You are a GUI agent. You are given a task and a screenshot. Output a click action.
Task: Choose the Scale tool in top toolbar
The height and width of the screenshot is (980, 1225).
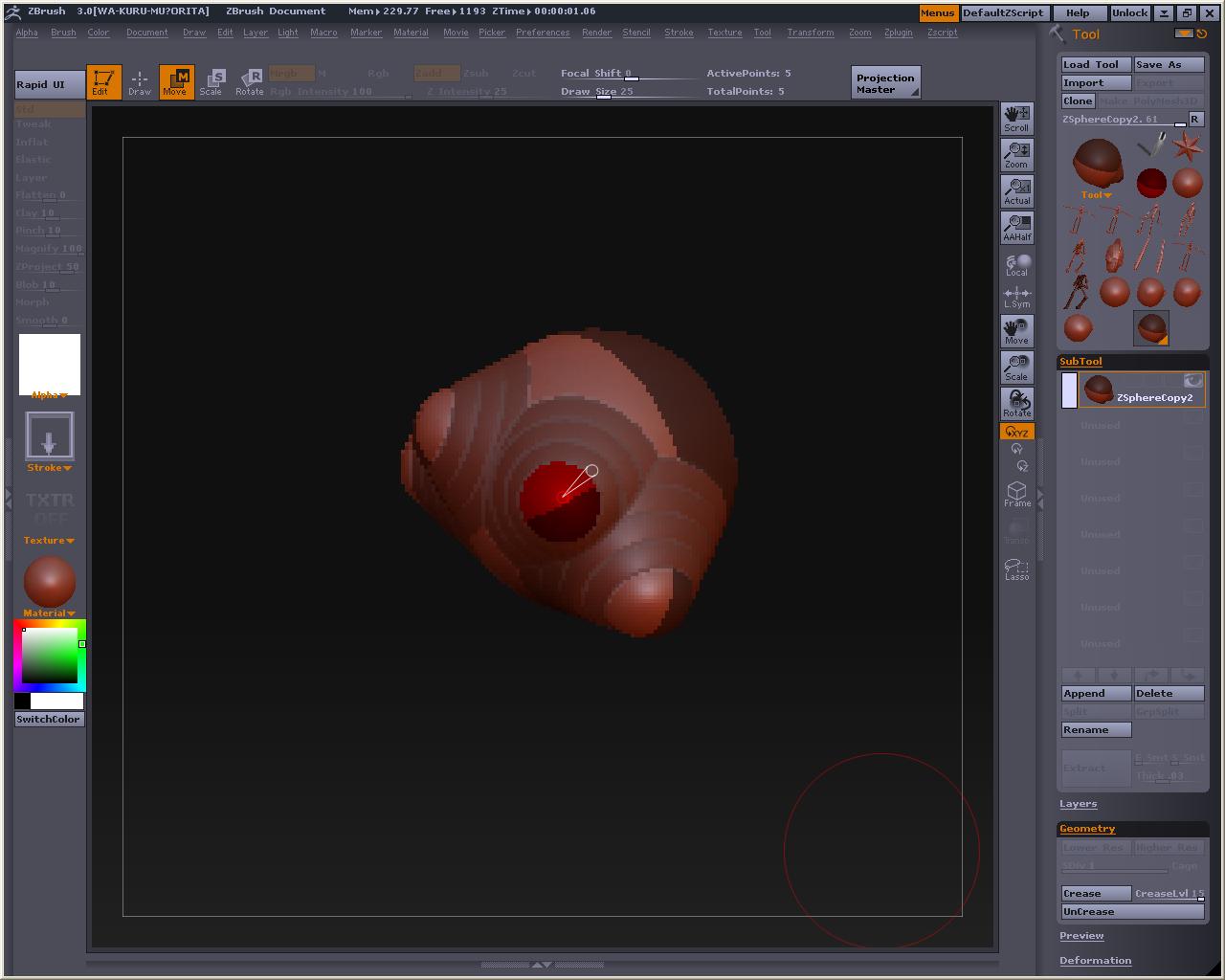click(x=211, y=82)
